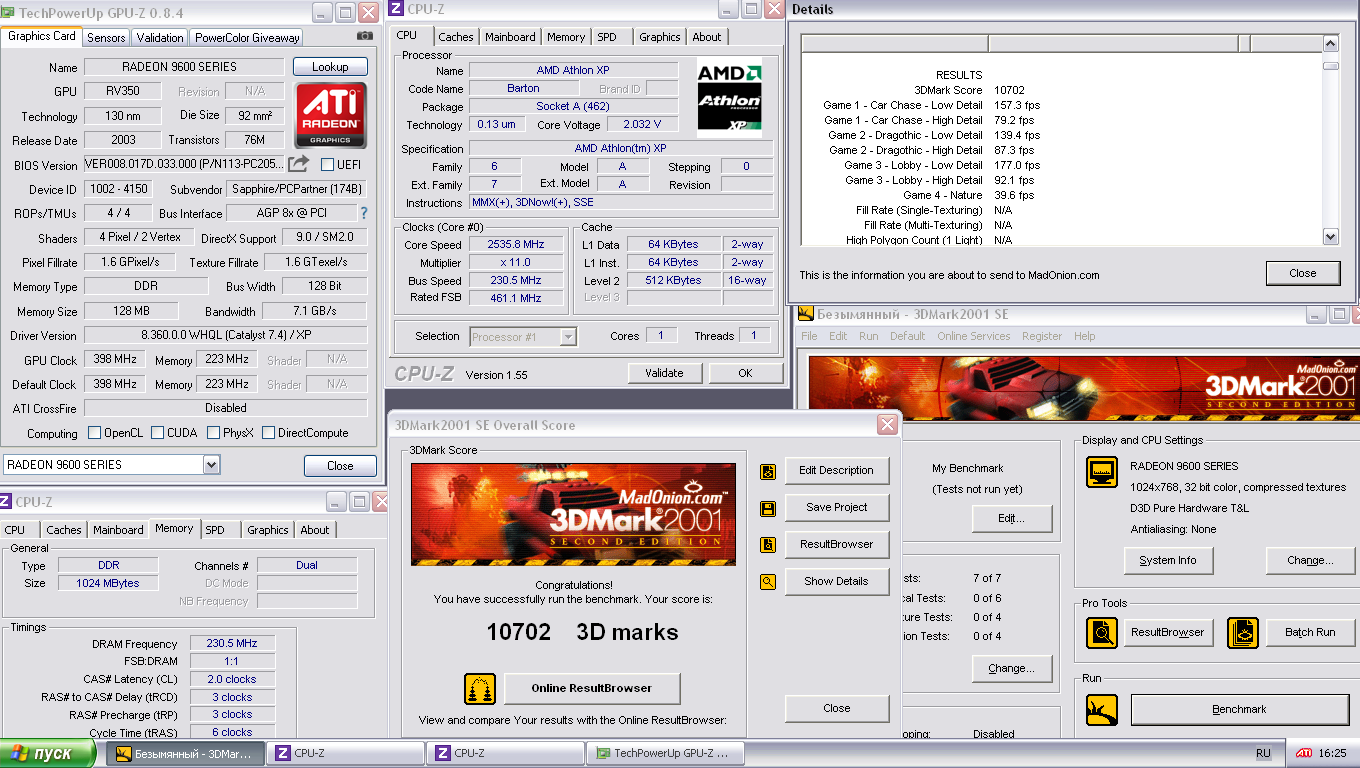
Task: Click the Details list scroll down arrow
Action: pos(1330,237)
